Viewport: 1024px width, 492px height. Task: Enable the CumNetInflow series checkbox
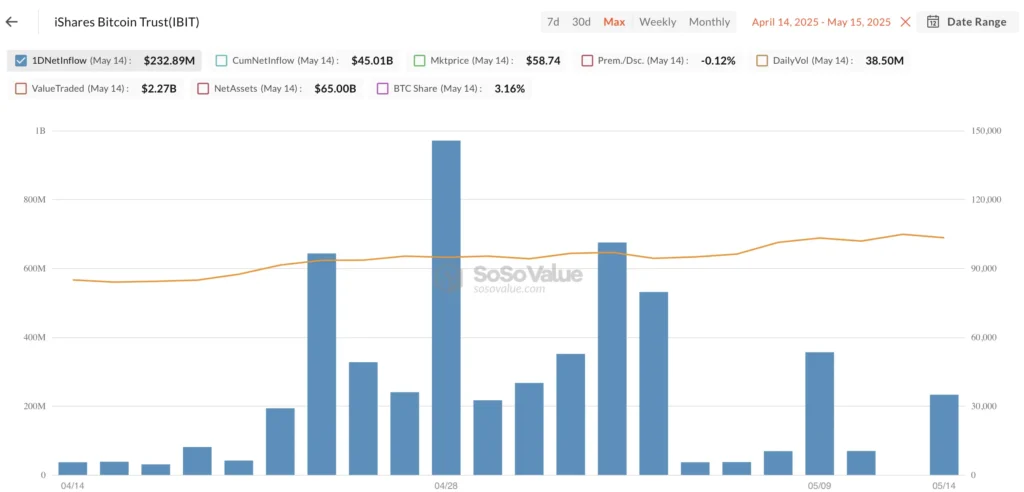point(221,61)
